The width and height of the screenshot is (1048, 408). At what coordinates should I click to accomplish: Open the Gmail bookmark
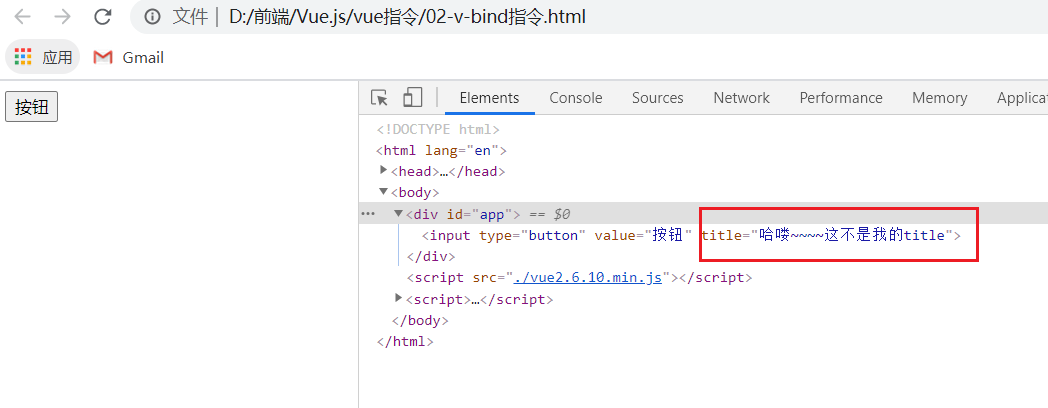(x=128, y=58)
